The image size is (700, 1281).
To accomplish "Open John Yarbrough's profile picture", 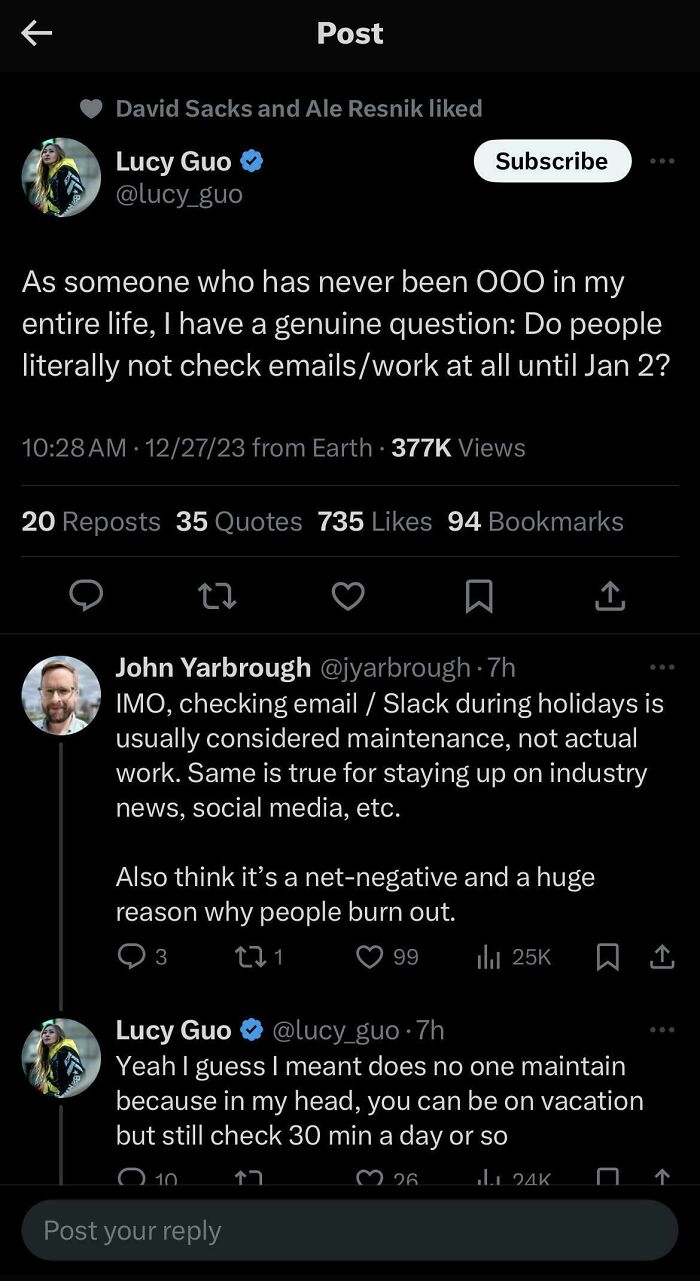I will (61, 696).
